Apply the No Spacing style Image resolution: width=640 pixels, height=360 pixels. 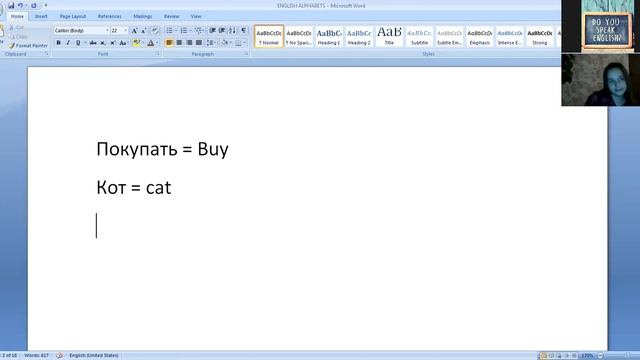click(299, 37)
